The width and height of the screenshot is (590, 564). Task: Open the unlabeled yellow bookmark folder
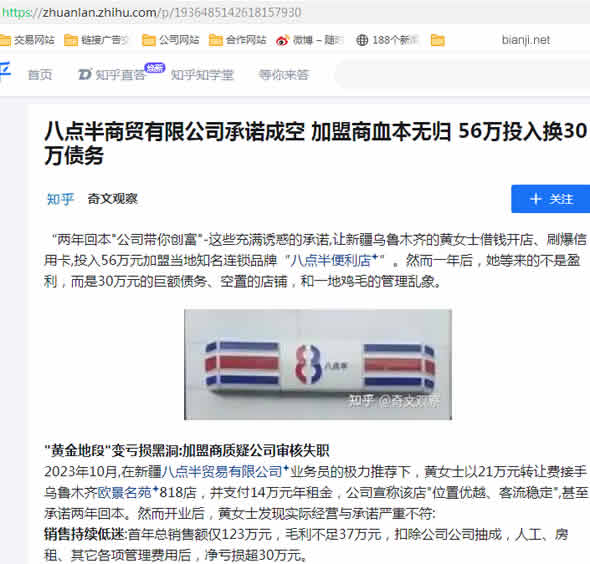pos(437,40)
